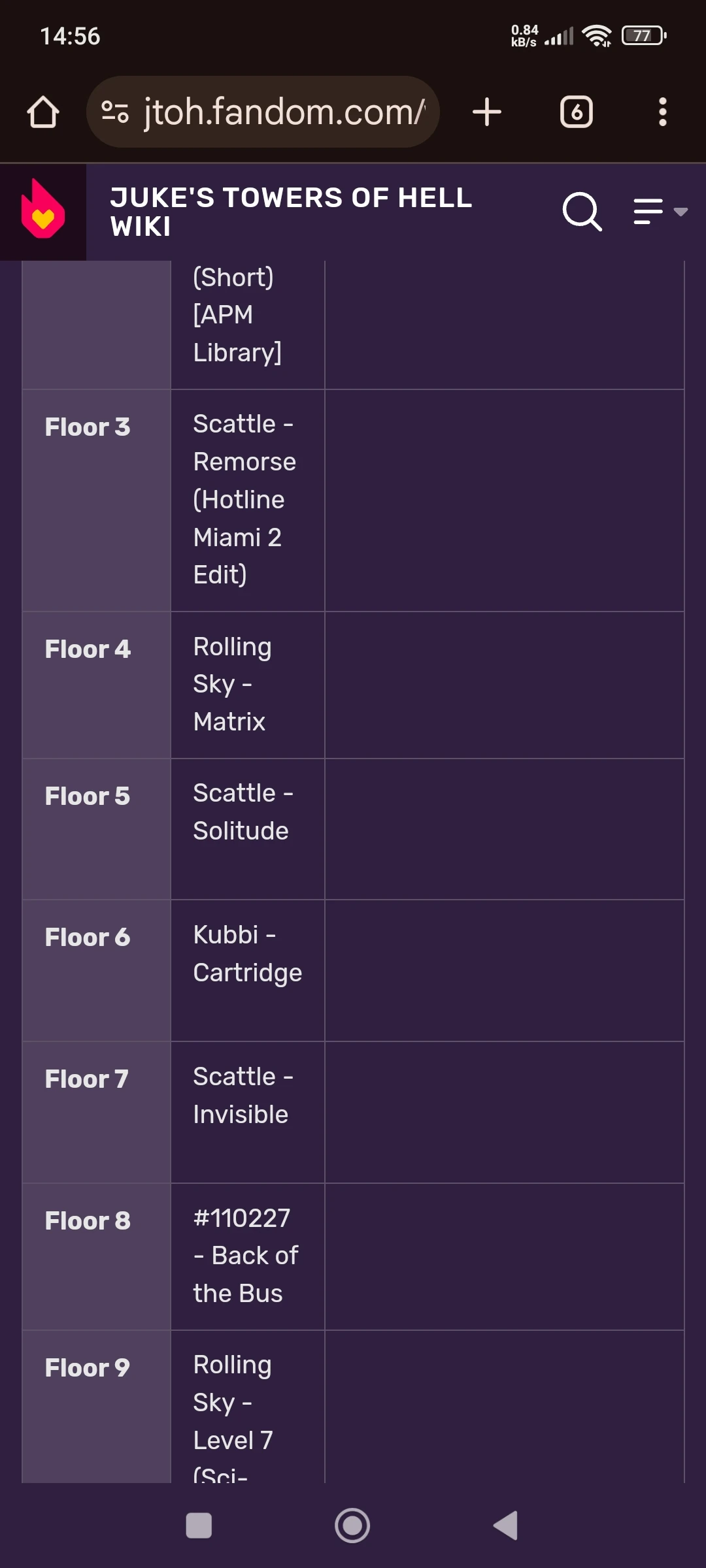Tap the jtoh.fandom.com address bar
Screen dimensions: 706x1568
(284, 112)
